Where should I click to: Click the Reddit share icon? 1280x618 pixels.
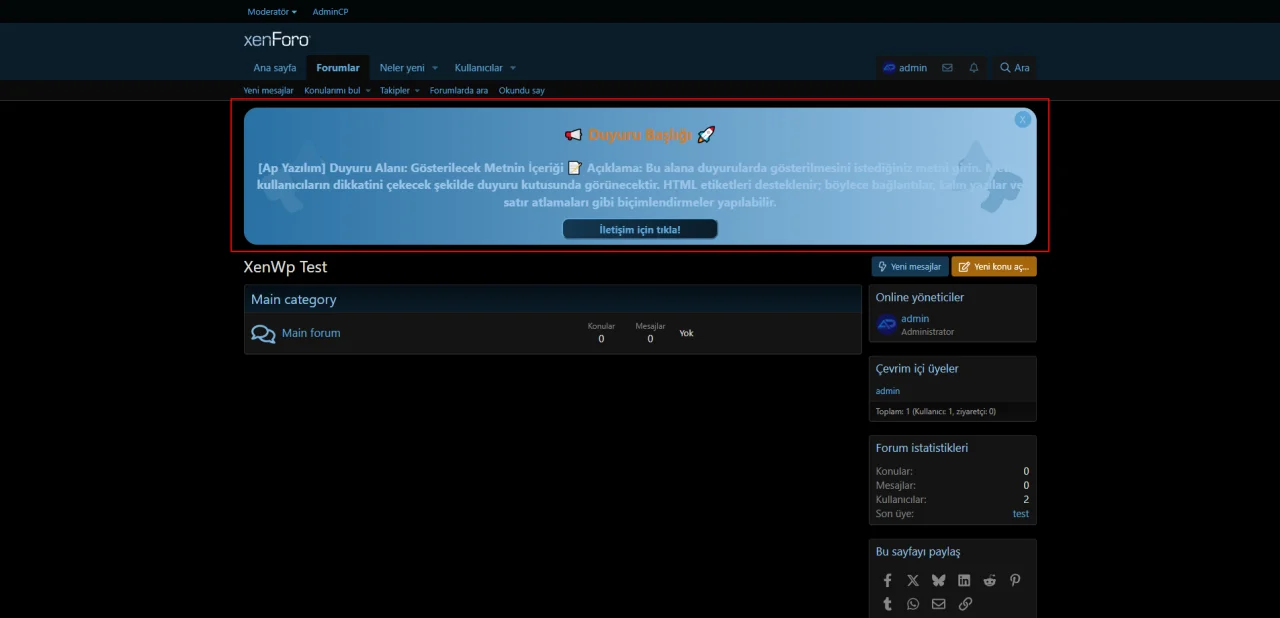point(989,580)
